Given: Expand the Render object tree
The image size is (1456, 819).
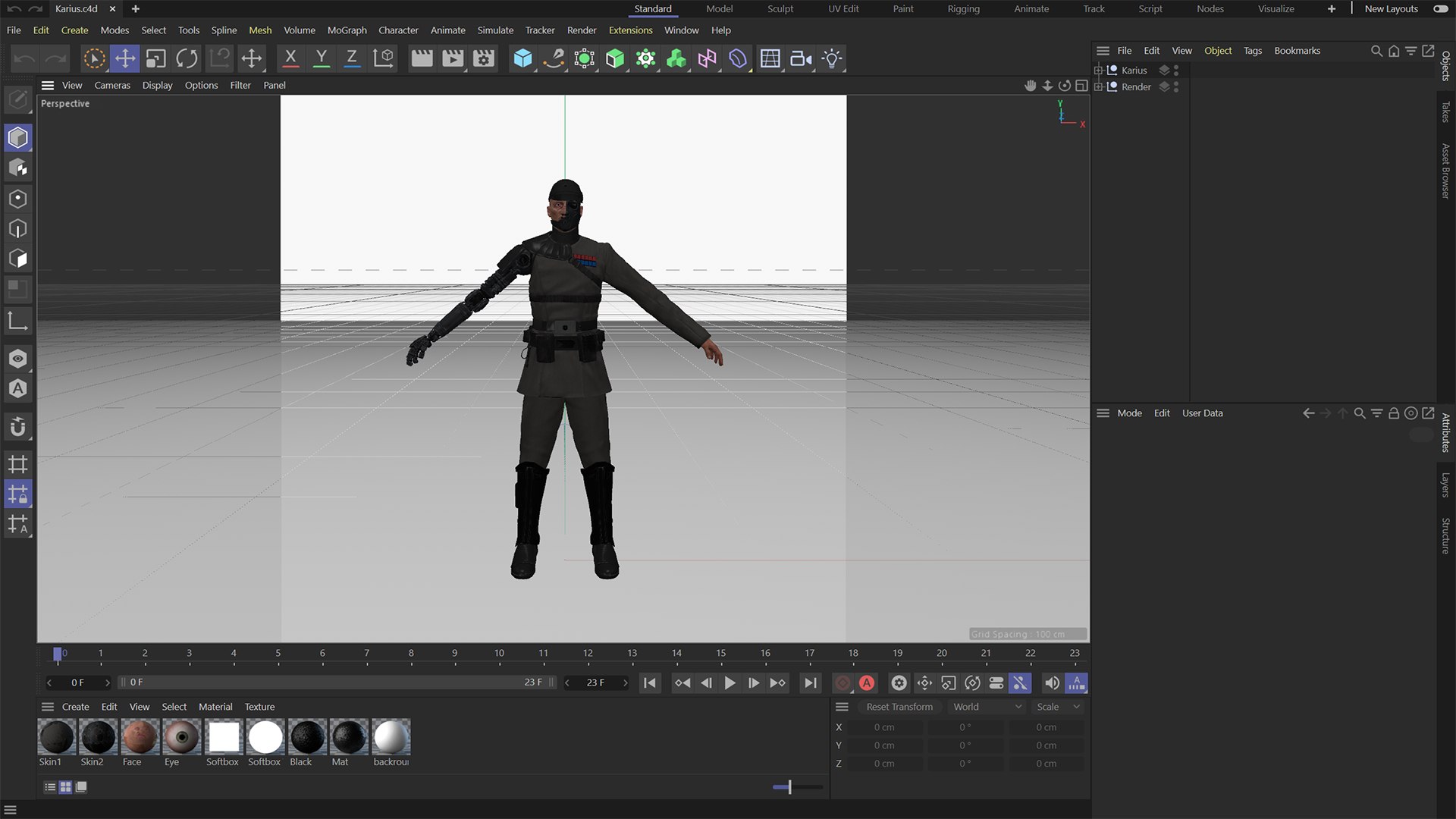Looking at the screenshot, I should coord(1098,86).
